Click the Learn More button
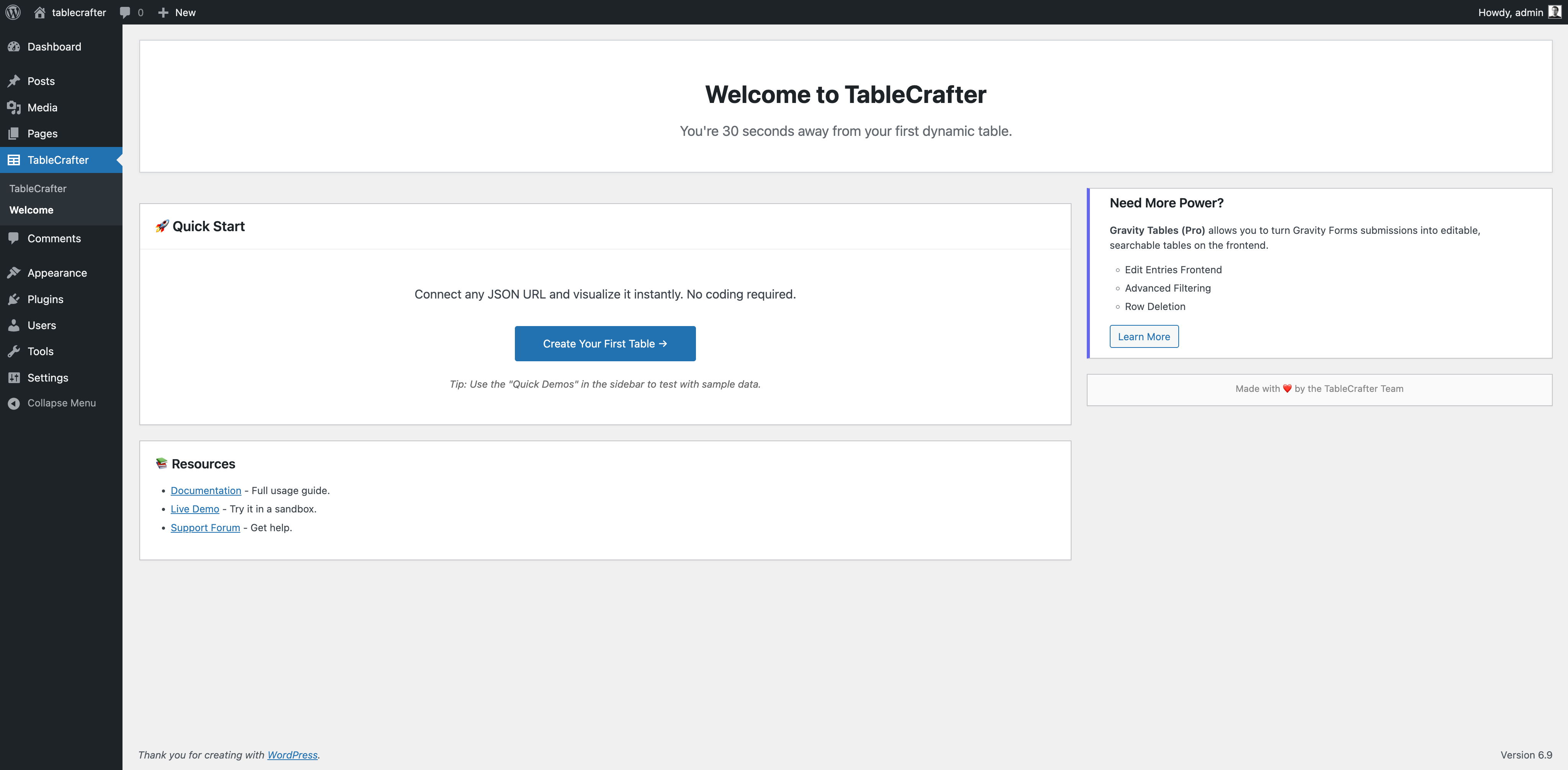This screenshot has width=1568, height=770. point(1143,337)
